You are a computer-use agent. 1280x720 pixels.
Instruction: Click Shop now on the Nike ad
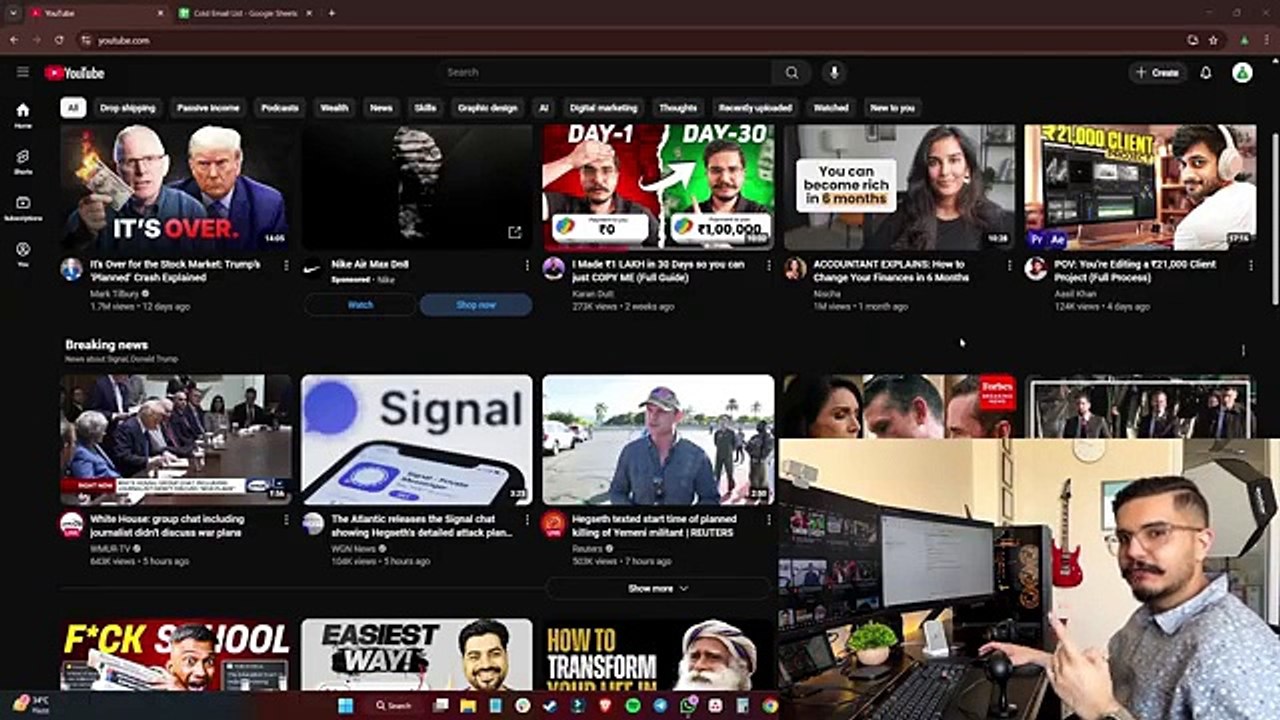[x=476, y=305]
